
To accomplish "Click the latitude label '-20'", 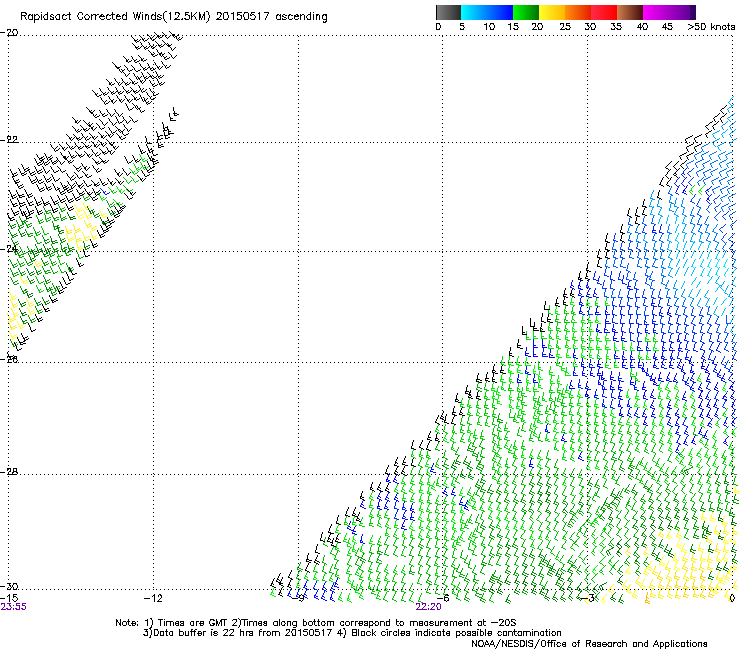I will point(10,33).
